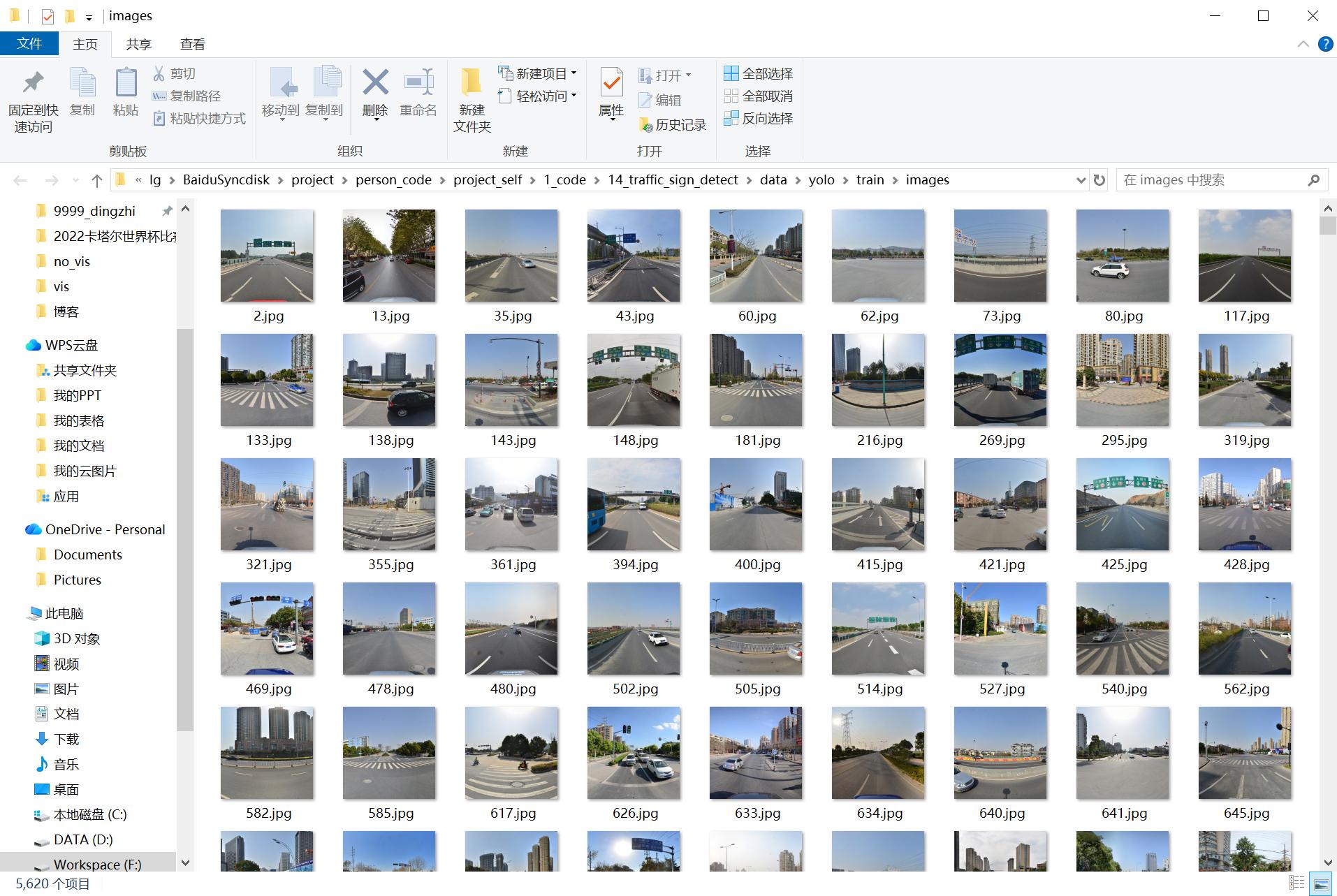Click project_self in the address path

[x=488, y=180]
